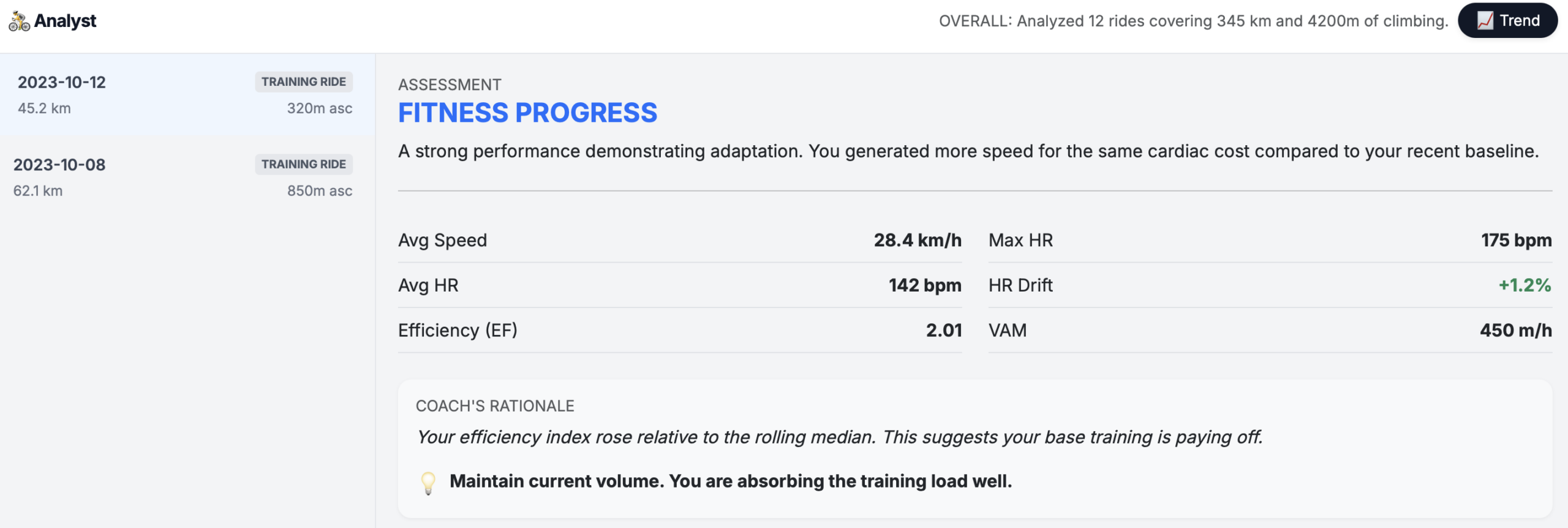Click the cyclist Analyst logo icon

[19, 20]
